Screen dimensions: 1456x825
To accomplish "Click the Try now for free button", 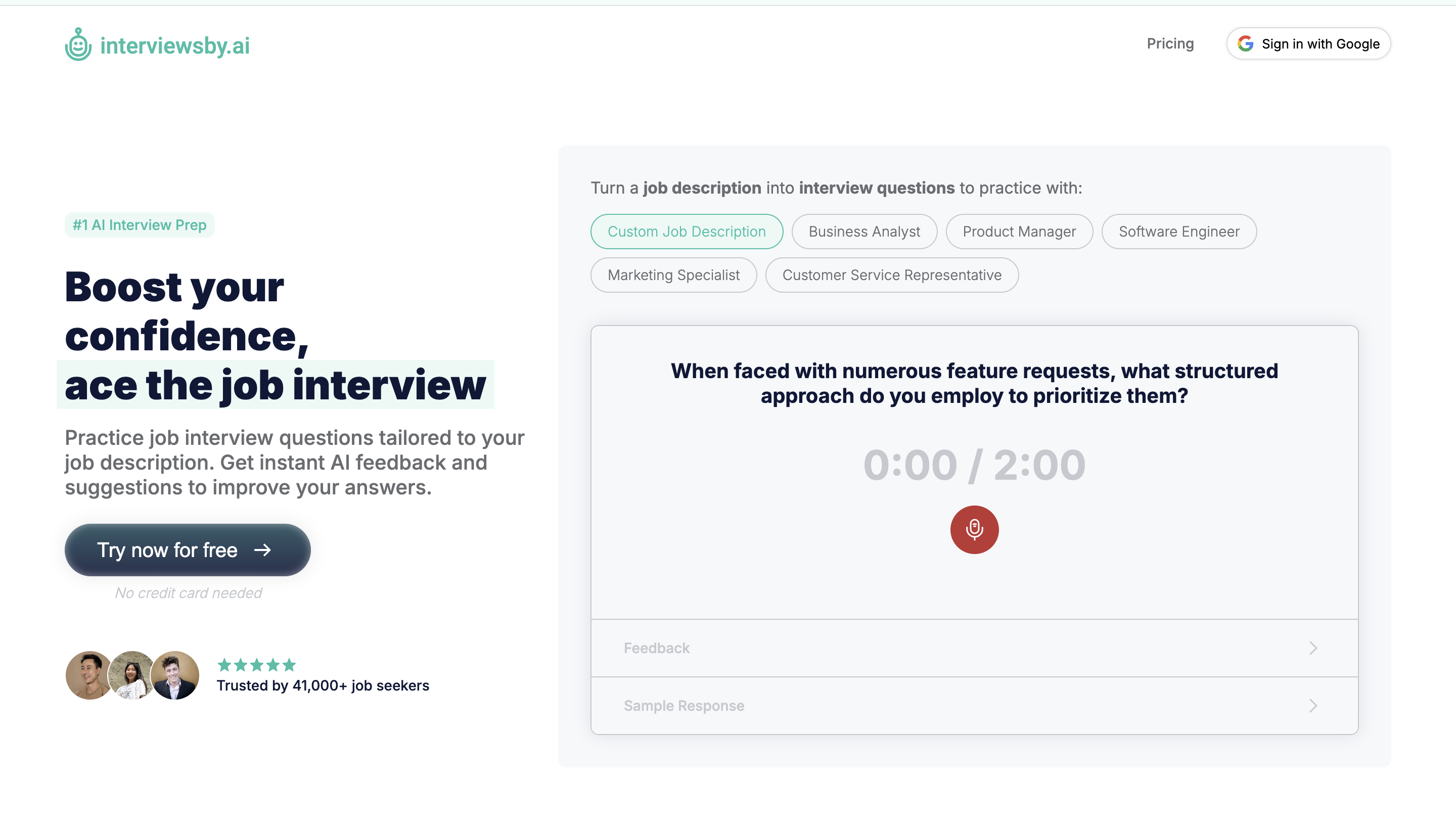I will tap(187, 549).
